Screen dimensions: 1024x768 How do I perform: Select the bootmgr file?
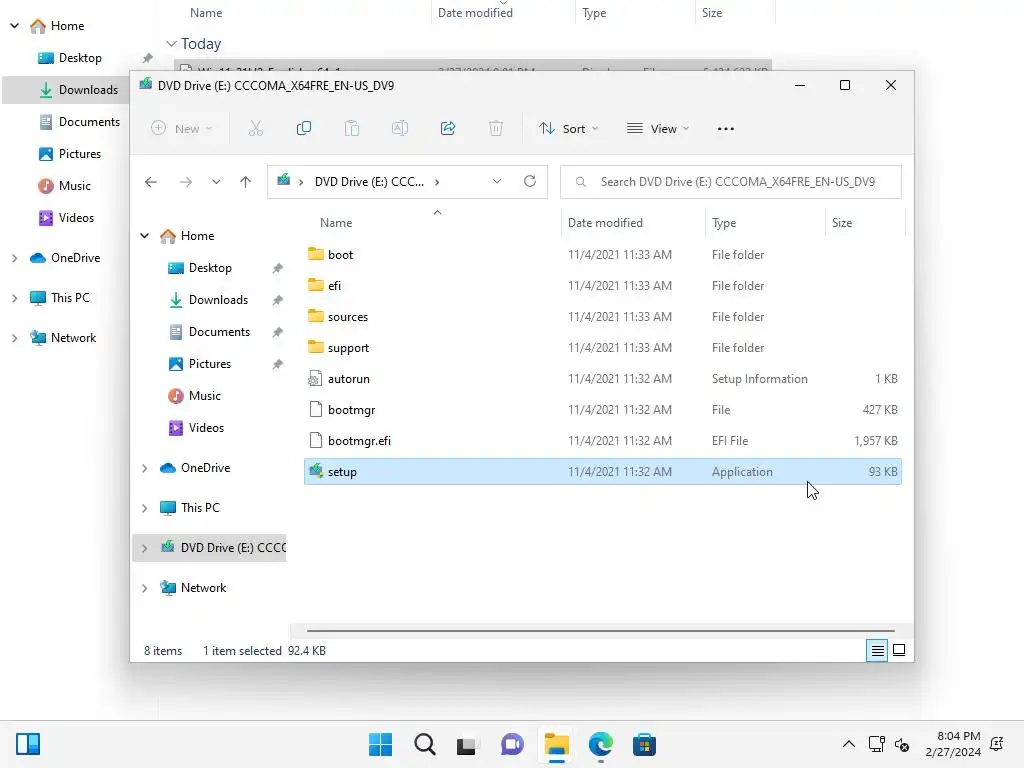coord(602,409)
